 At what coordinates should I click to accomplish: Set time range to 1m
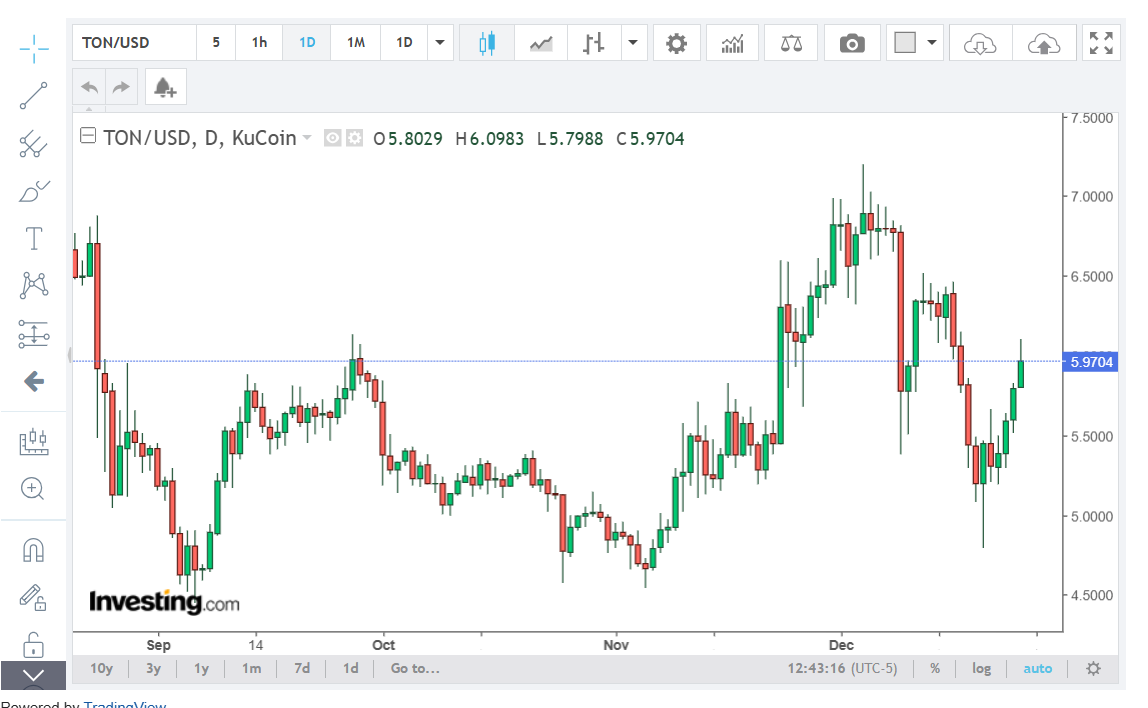click(x=252, y=668)
